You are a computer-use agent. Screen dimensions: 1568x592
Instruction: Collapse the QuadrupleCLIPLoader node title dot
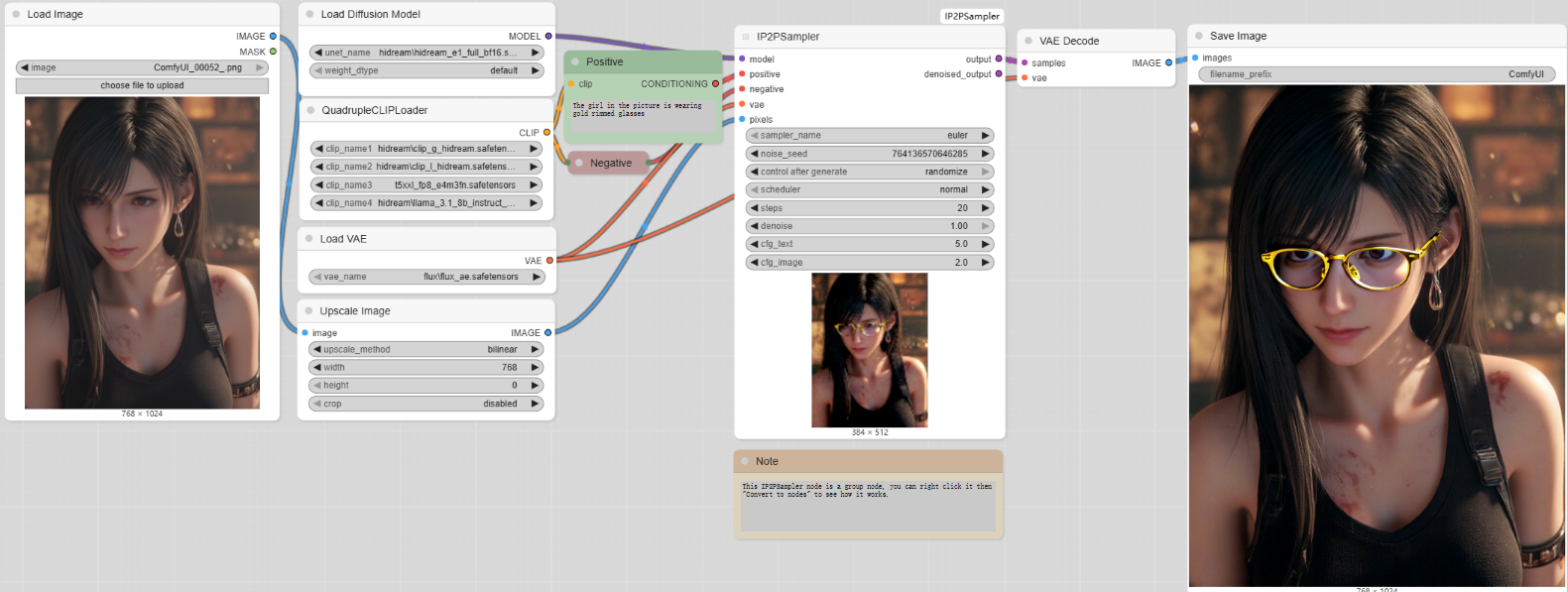[310, 110]
